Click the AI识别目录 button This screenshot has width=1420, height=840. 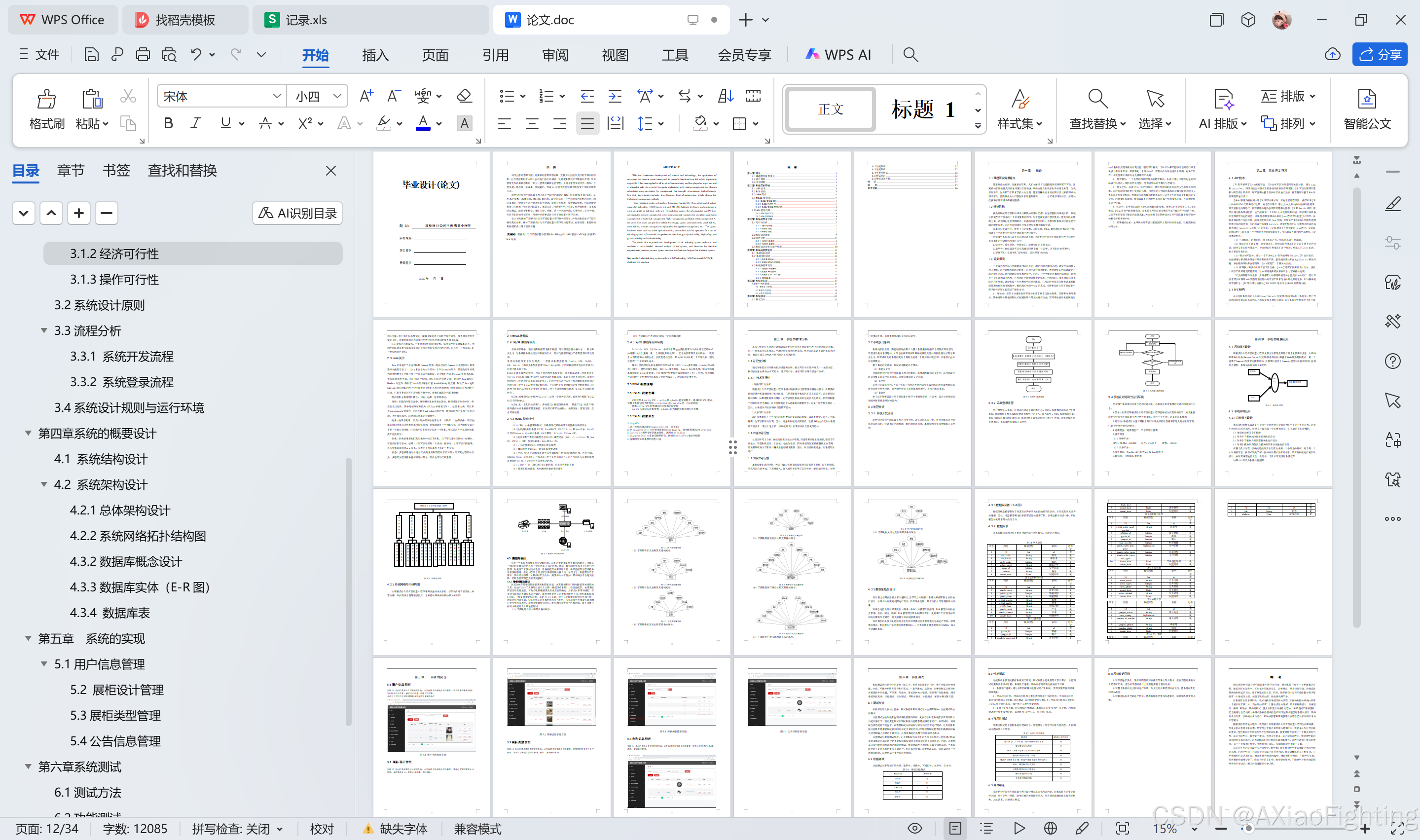click(297, 214)
